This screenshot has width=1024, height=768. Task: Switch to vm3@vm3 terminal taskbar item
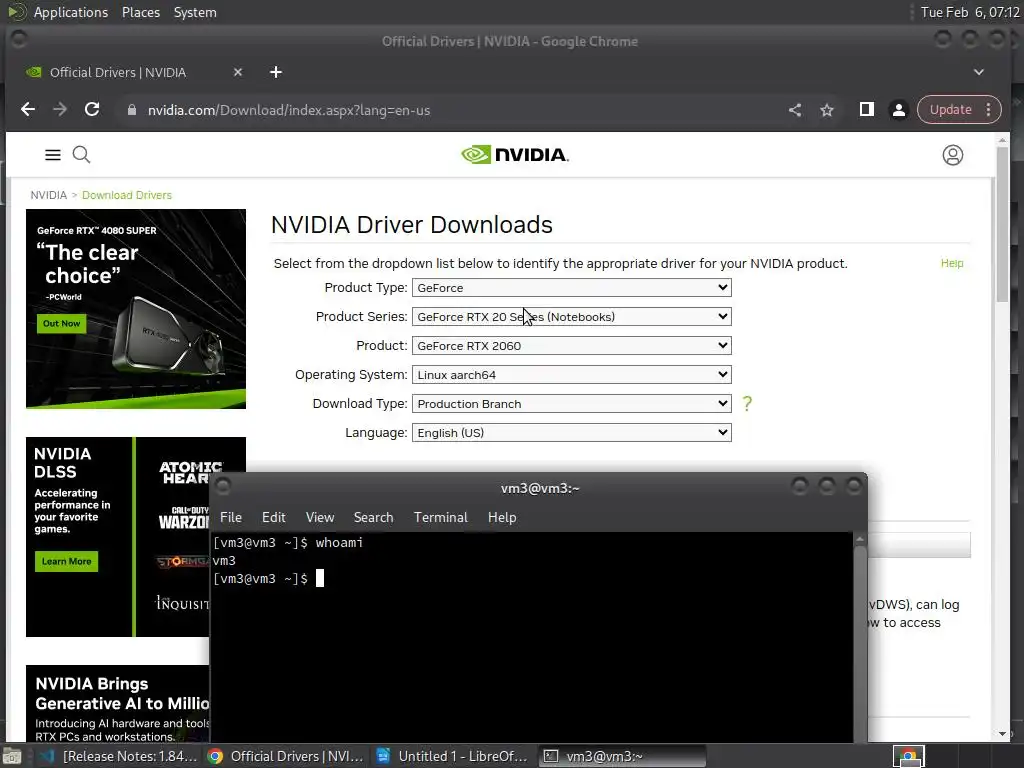(622, 757)
